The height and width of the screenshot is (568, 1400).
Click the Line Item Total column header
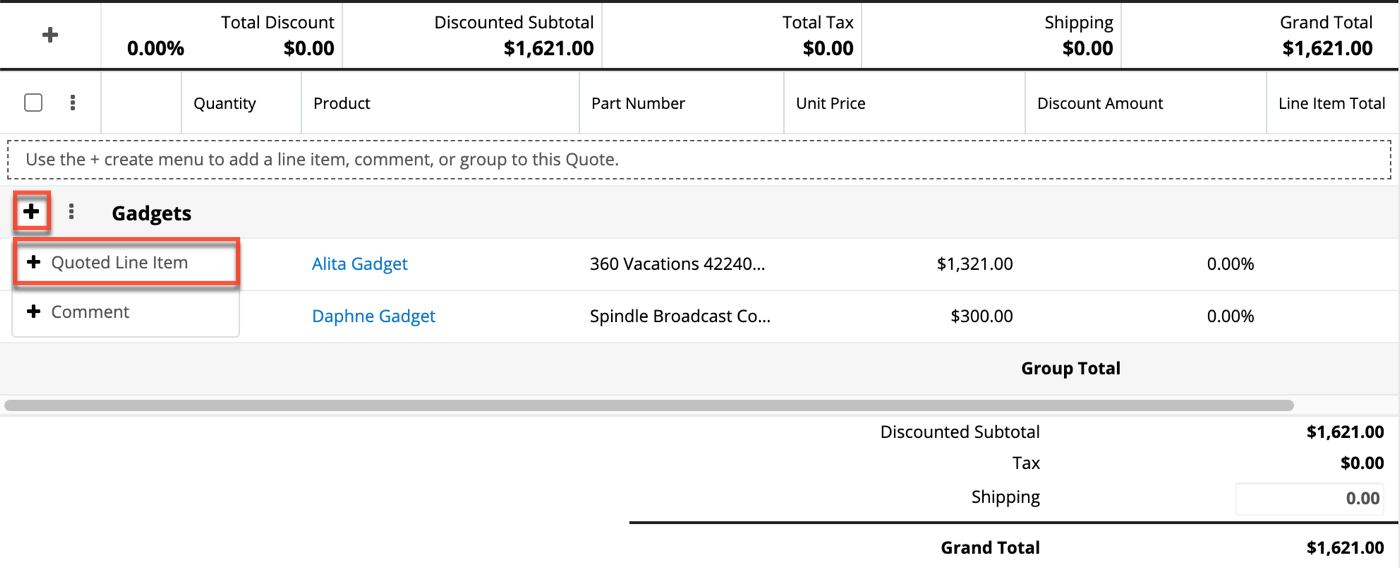1332,103
